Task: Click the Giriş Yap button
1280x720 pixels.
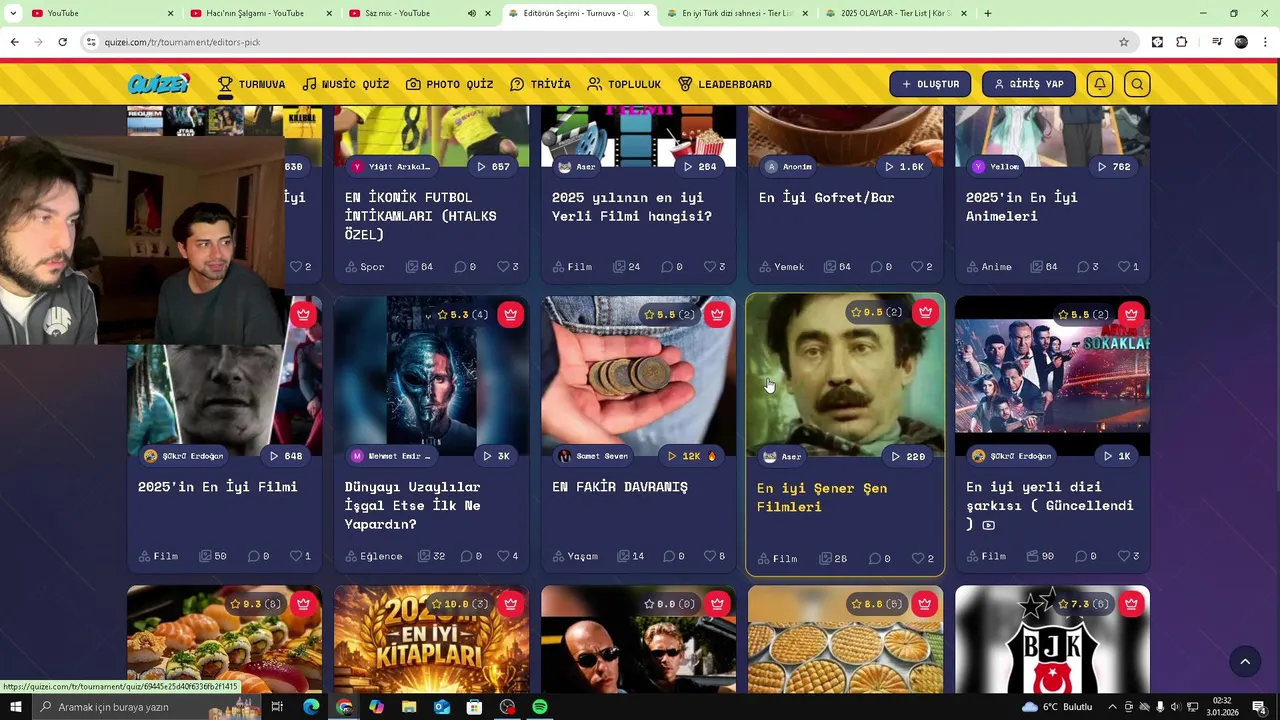Action: (1029, 84)
